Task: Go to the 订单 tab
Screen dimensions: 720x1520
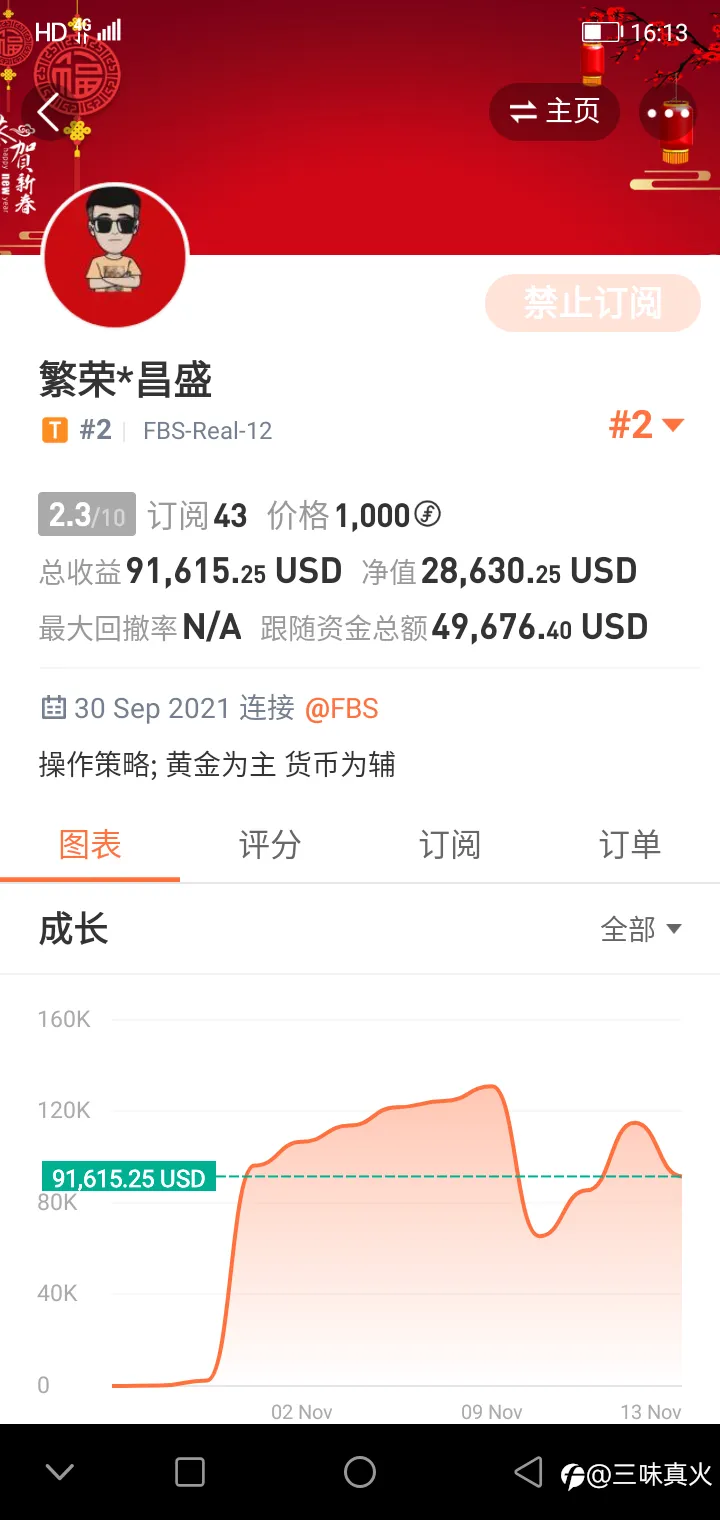Action: [x=630, y=845]
